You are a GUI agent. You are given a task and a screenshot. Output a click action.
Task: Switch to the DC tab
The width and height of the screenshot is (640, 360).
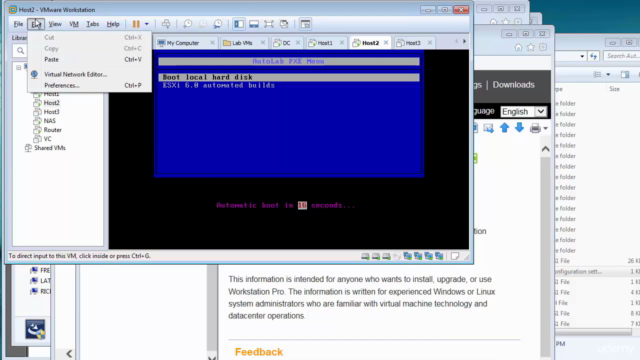pos(286,43)
